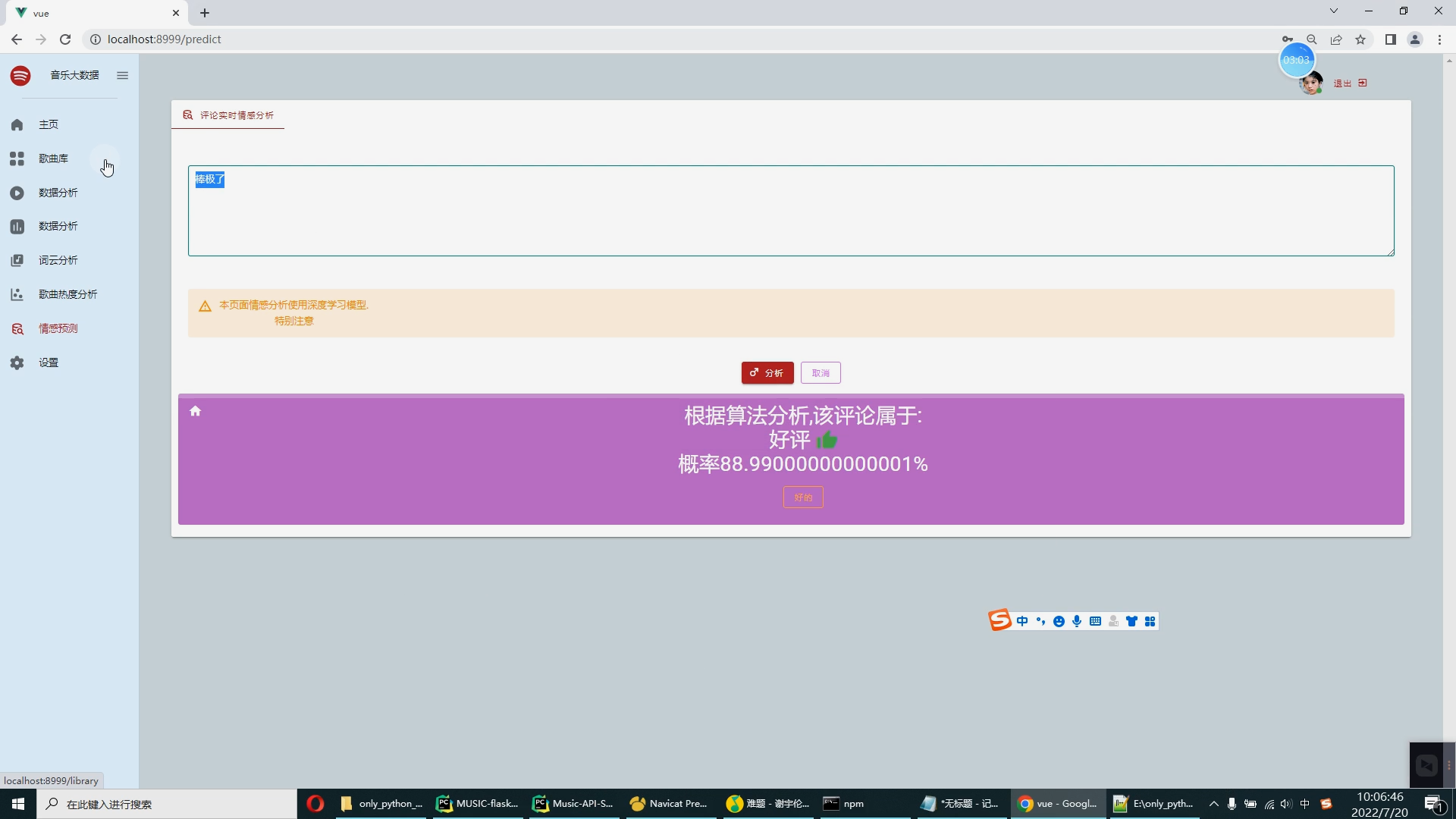Switch to only_python folder in taskbar
1456x819 pixels.
coord(381,804)
